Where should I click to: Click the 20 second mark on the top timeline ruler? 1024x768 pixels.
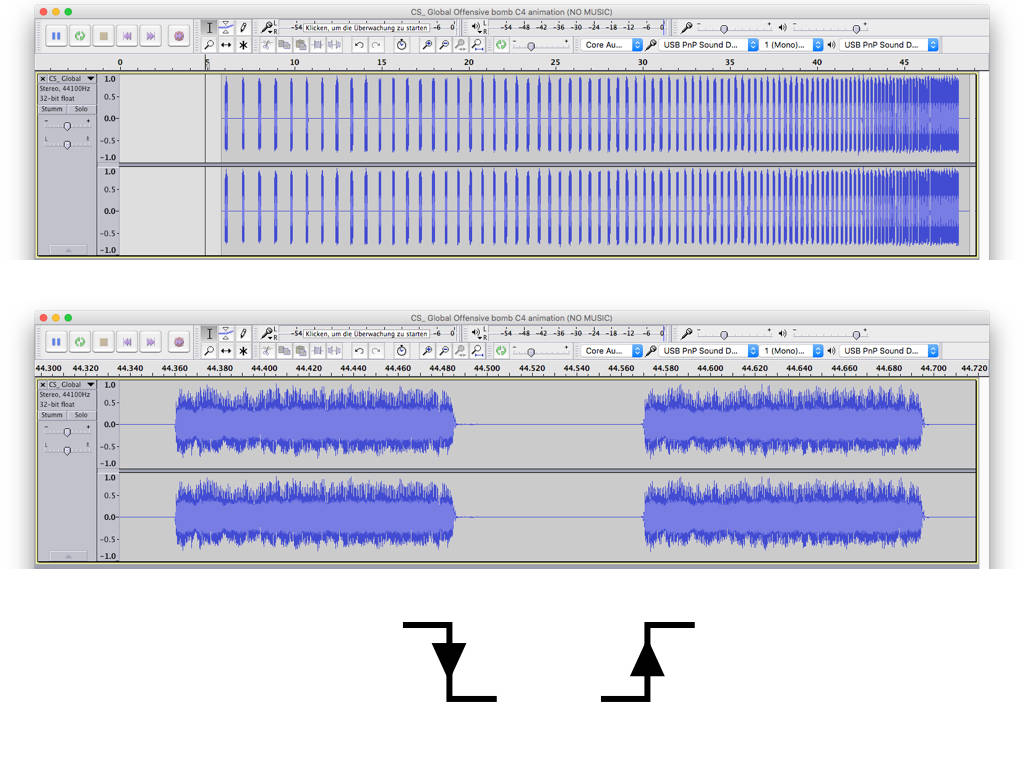[468, 63]
